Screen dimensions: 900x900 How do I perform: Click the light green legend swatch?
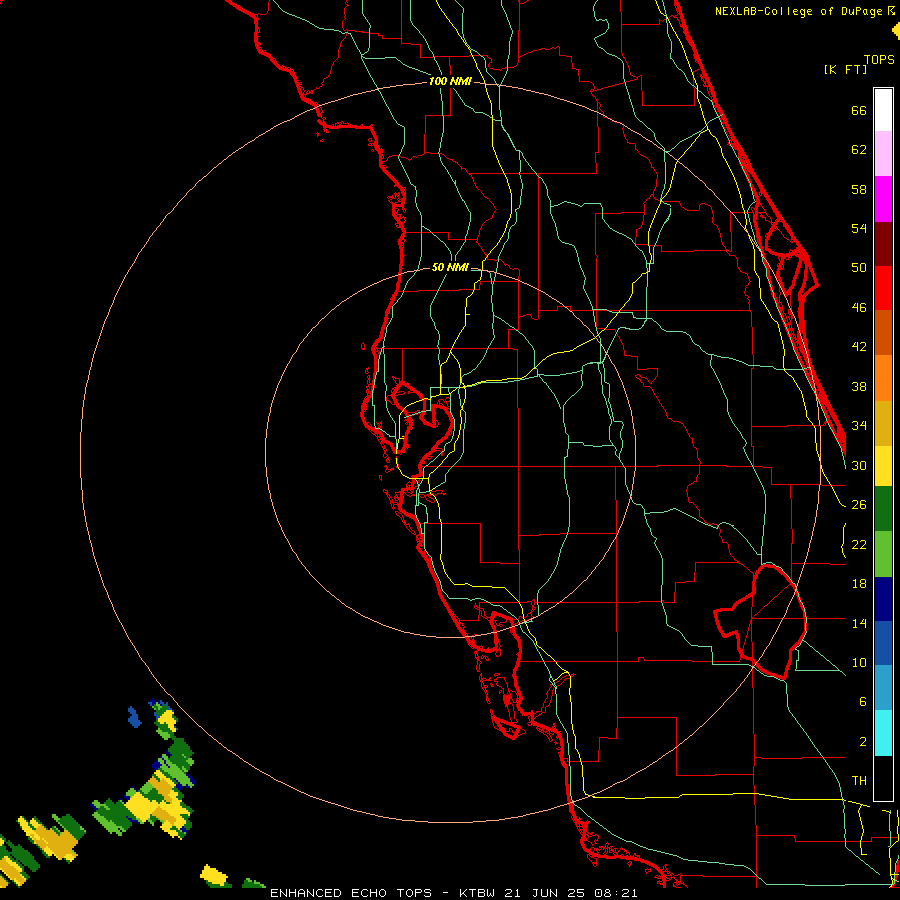(883, 554)
